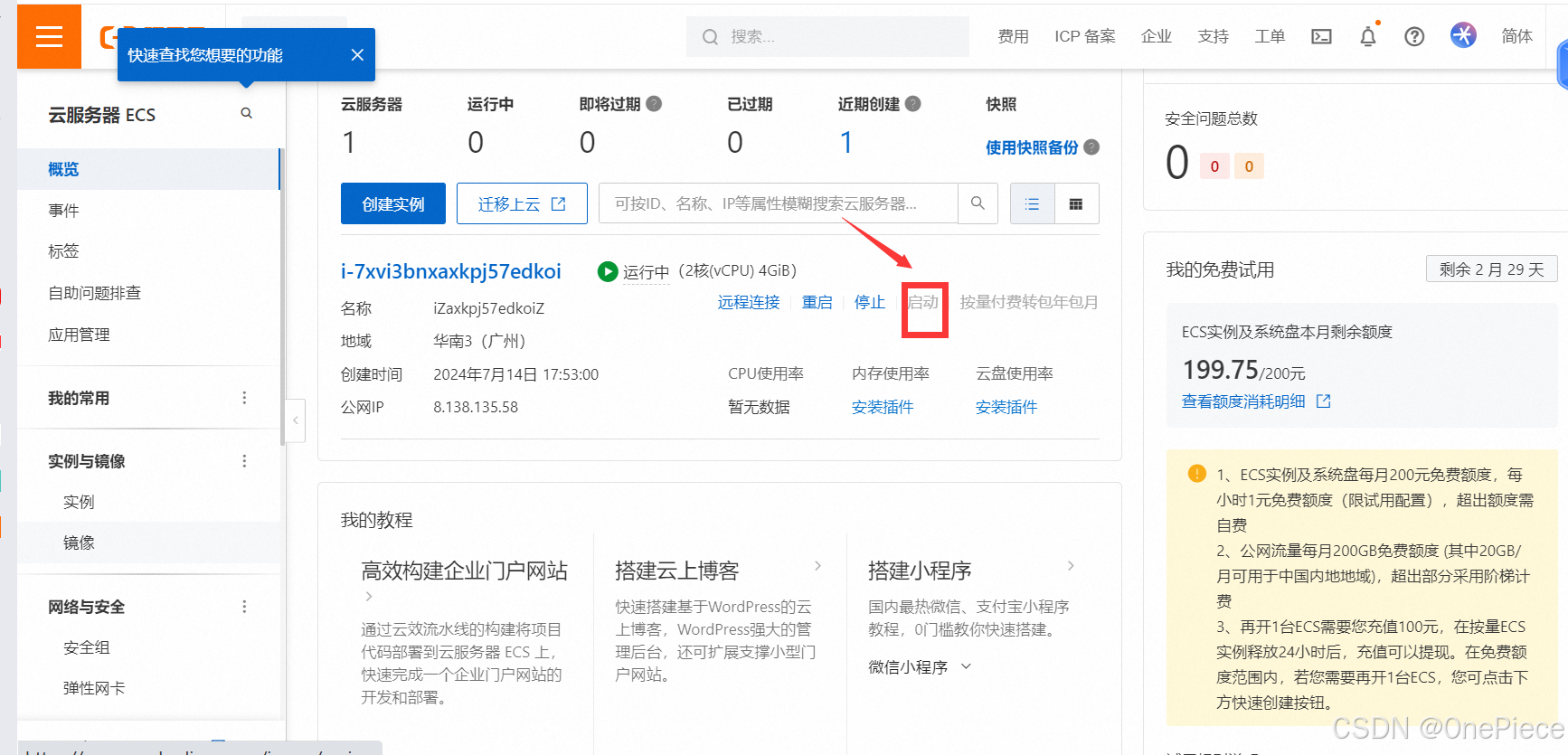Open 支持 in the top navigation

(1214, 36)
